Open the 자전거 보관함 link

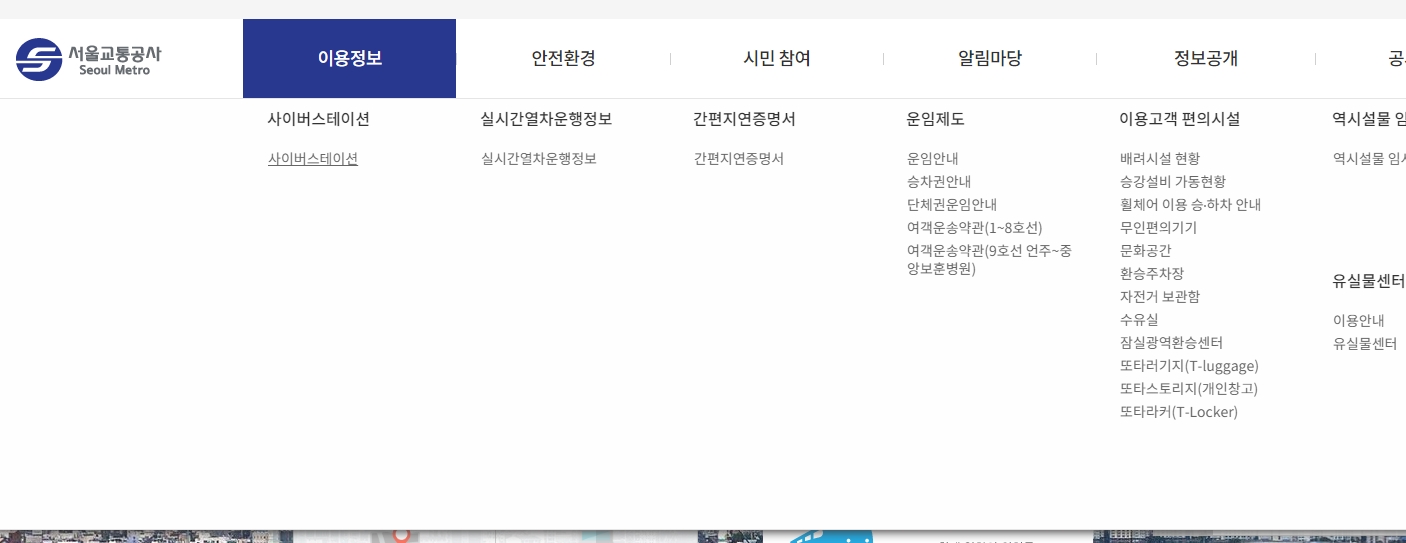click(1159, 296)
